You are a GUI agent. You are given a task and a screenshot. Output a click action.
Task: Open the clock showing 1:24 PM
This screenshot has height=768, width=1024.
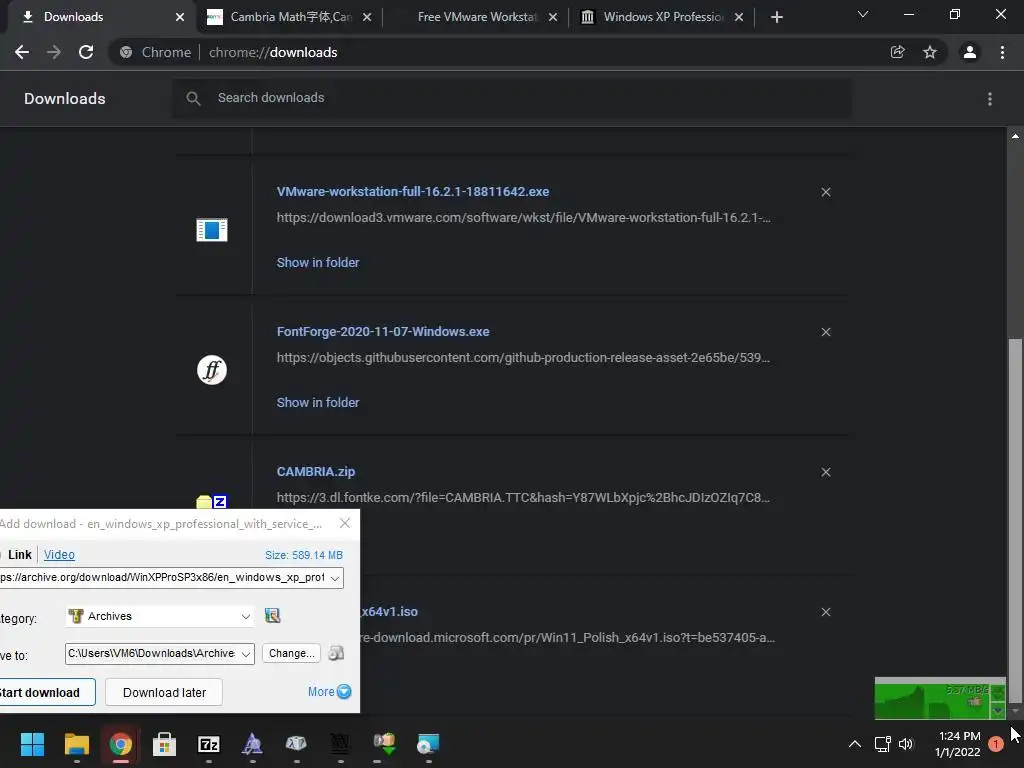coord(958,744)
